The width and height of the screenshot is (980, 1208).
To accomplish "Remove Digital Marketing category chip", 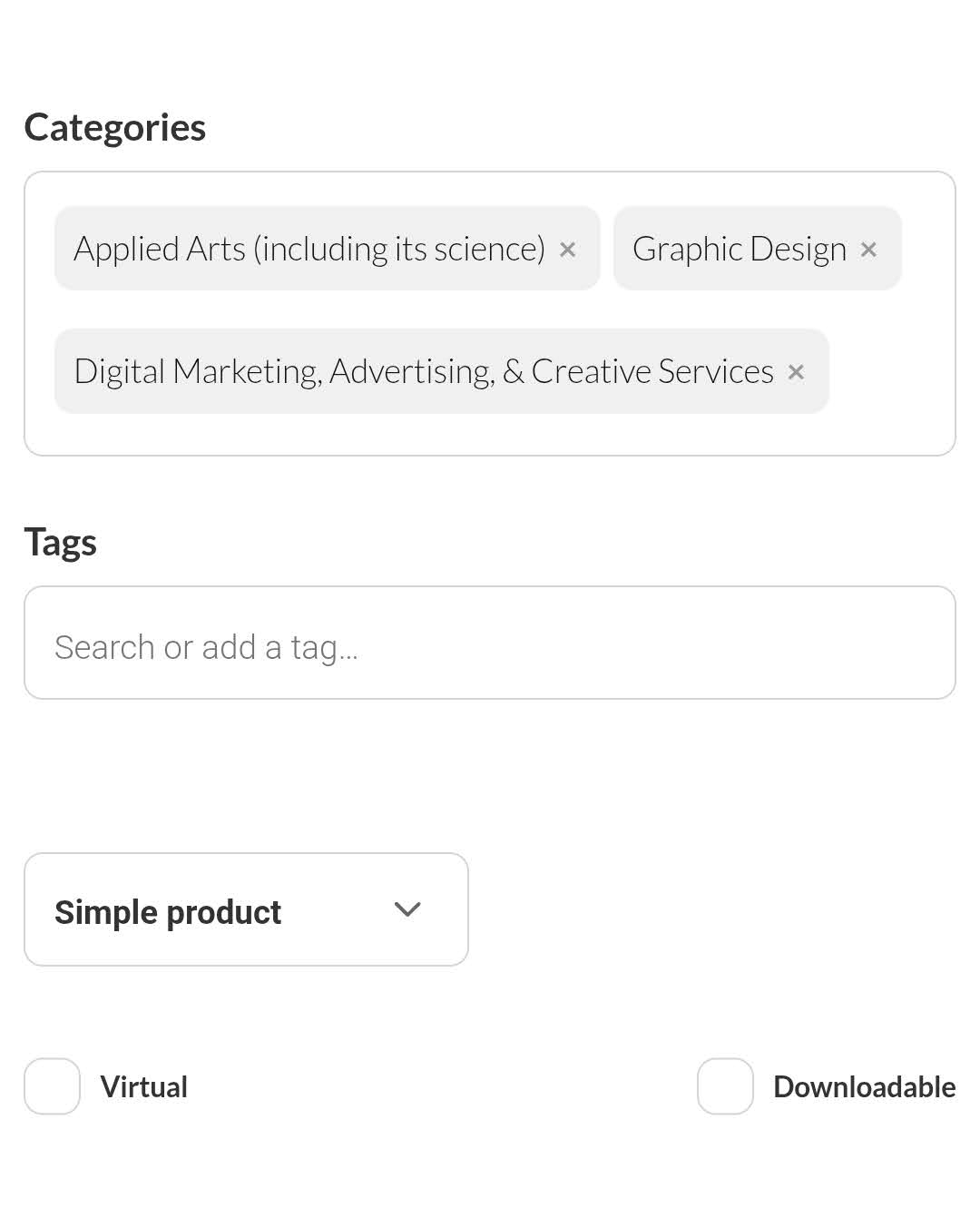I will click(796, 372).
